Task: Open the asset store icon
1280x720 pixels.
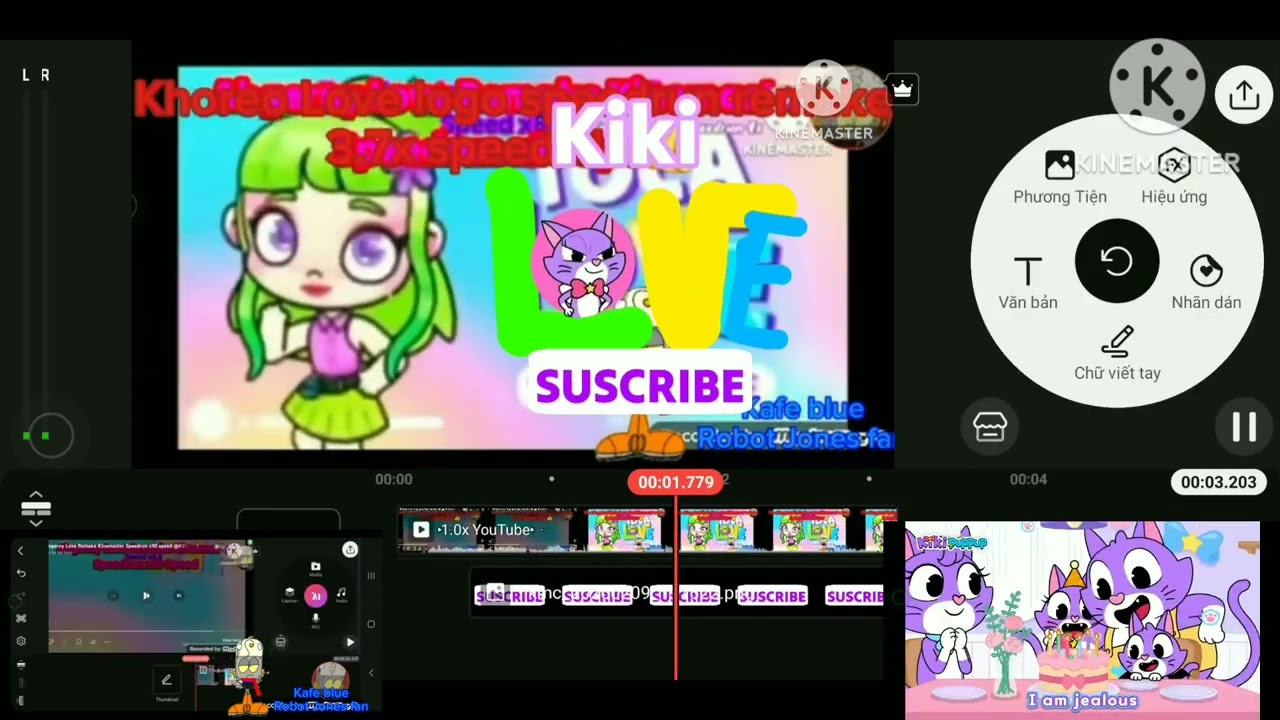Action: pos(990,427)
